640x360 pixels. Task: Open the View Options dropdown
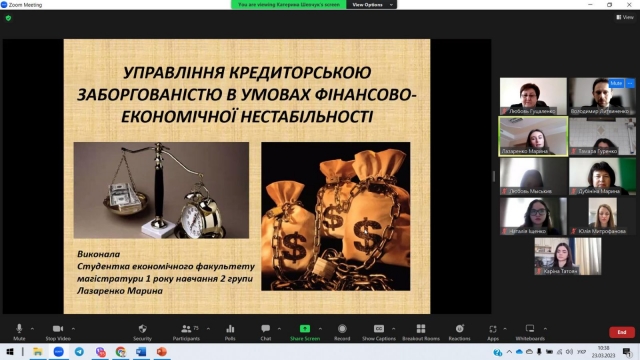click(x=371, y=4)
